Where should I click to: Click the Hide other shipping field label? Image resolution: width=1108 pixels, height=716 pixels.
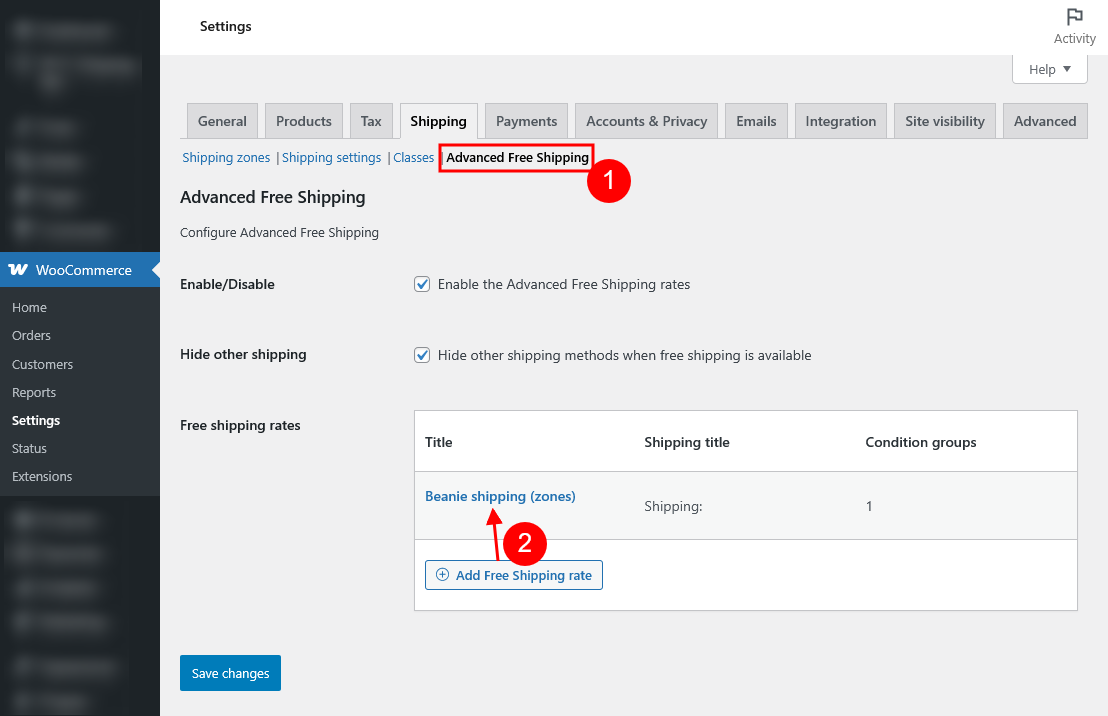[243, 354]
